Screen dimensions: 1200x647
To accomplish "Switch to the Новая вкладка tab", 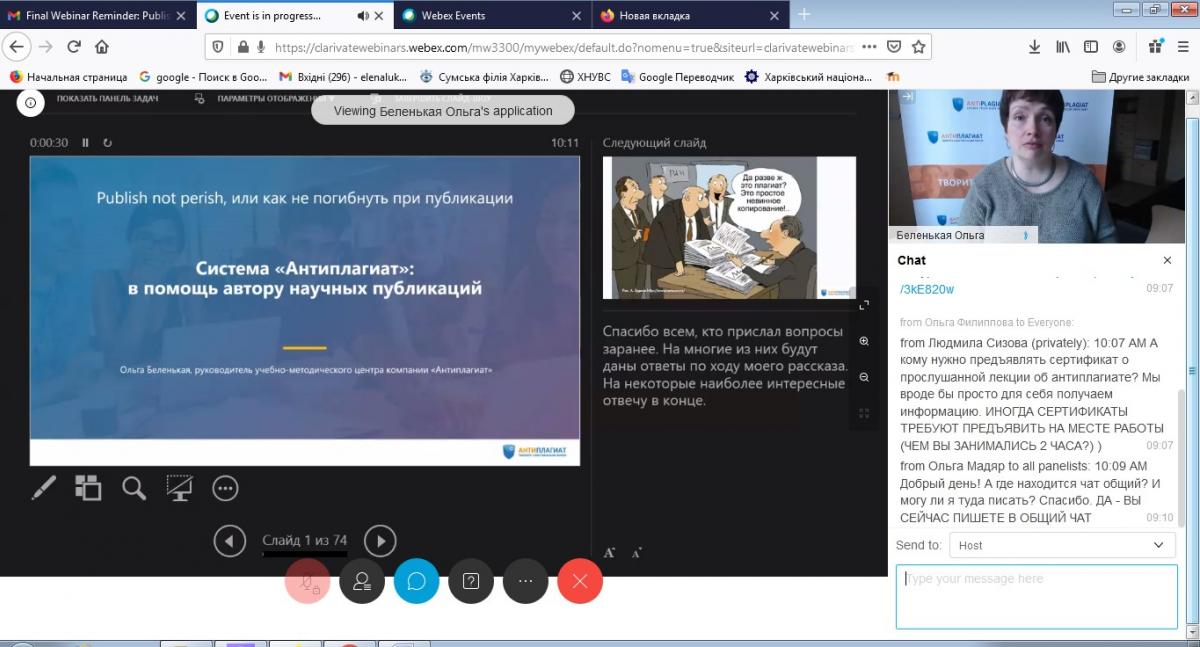I will pyautogui.click(x=655, y=15).
